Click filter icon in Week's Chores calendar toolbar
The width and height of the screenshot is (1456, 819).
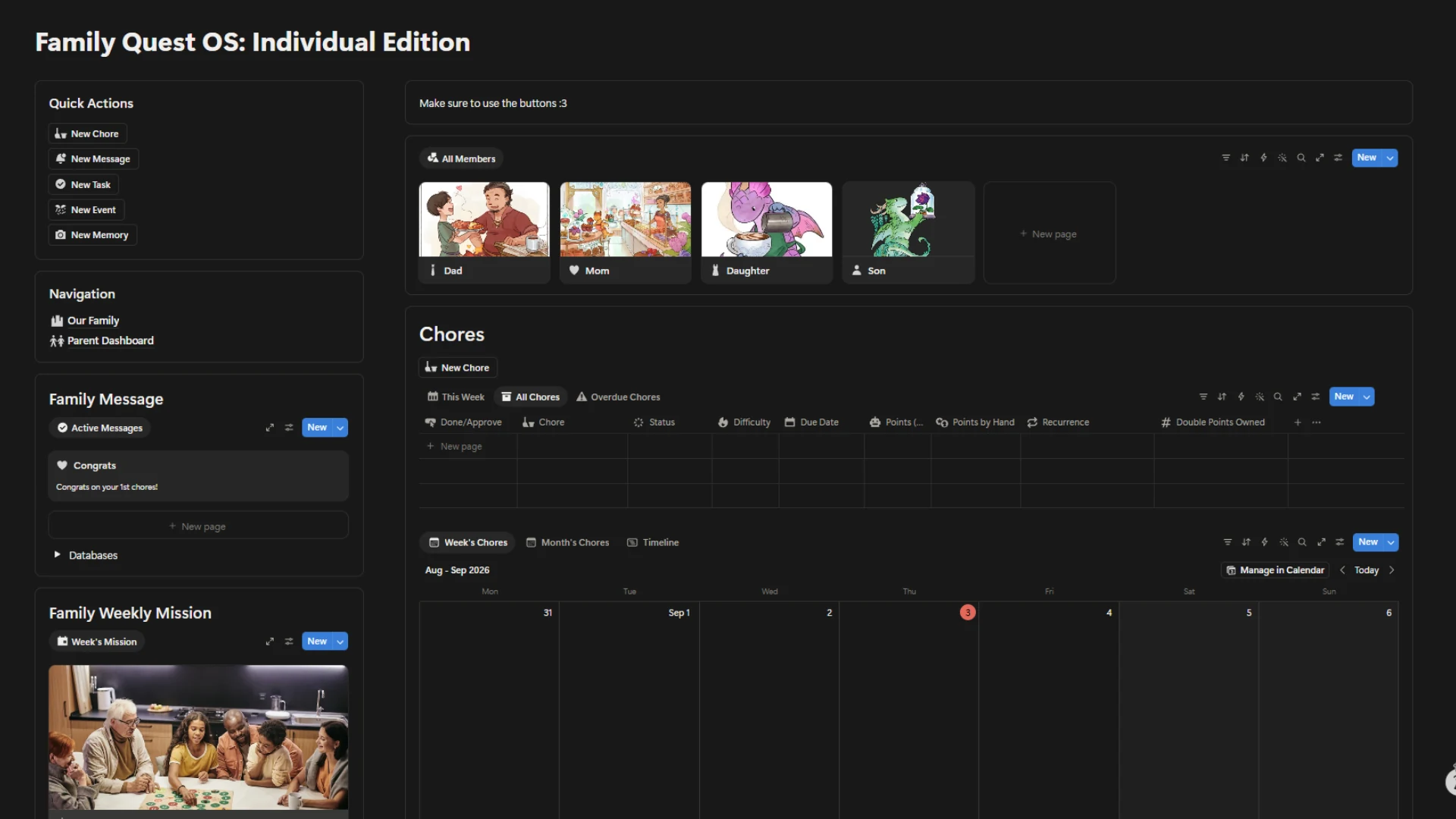point(1227,542)
